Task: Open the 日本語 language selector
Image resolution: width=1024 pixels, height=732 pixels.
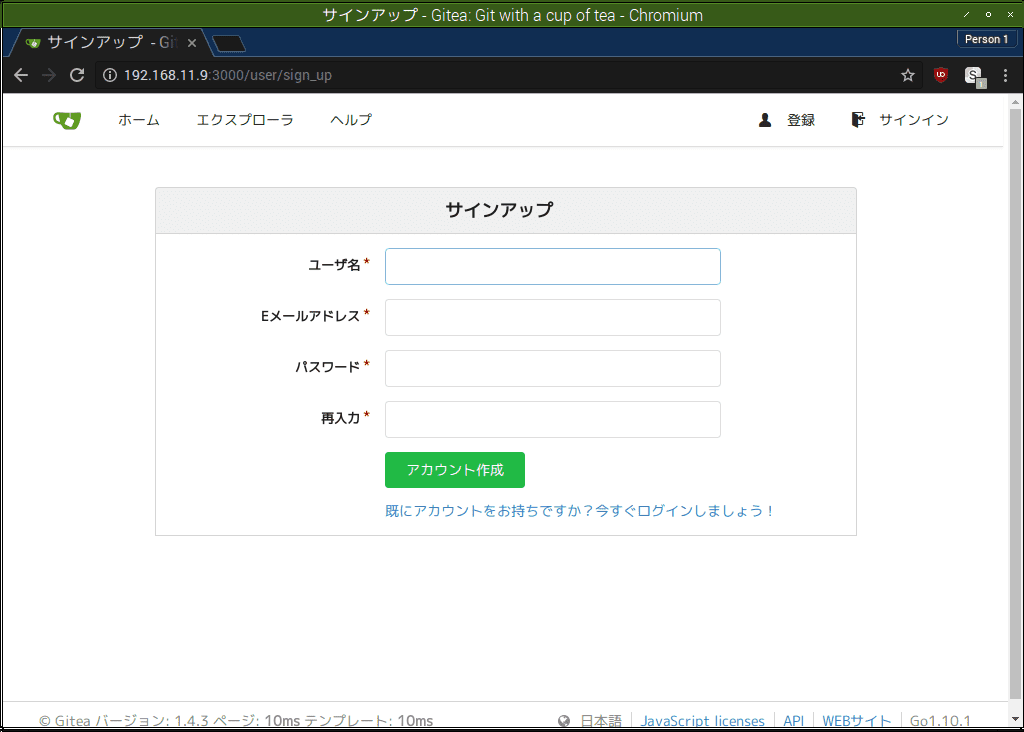Action: pos(600,719)
